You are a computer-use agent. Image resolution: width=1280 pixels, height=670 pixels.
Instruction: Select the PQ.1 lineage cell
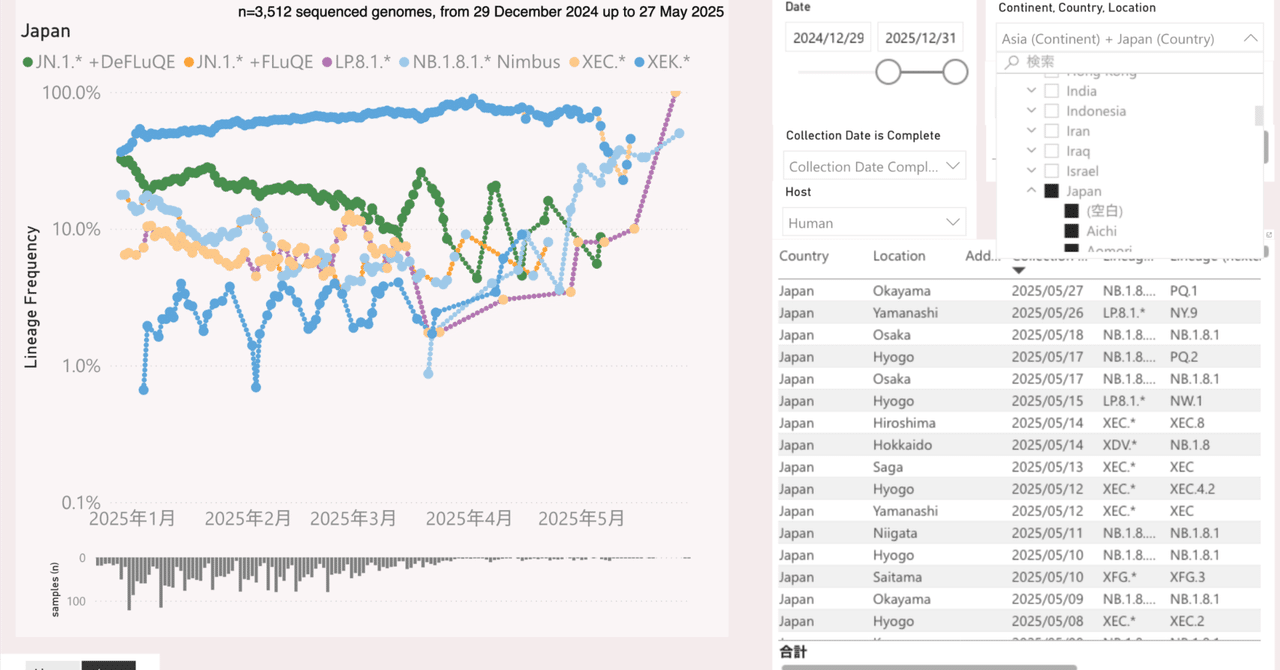click(1184, 291)
